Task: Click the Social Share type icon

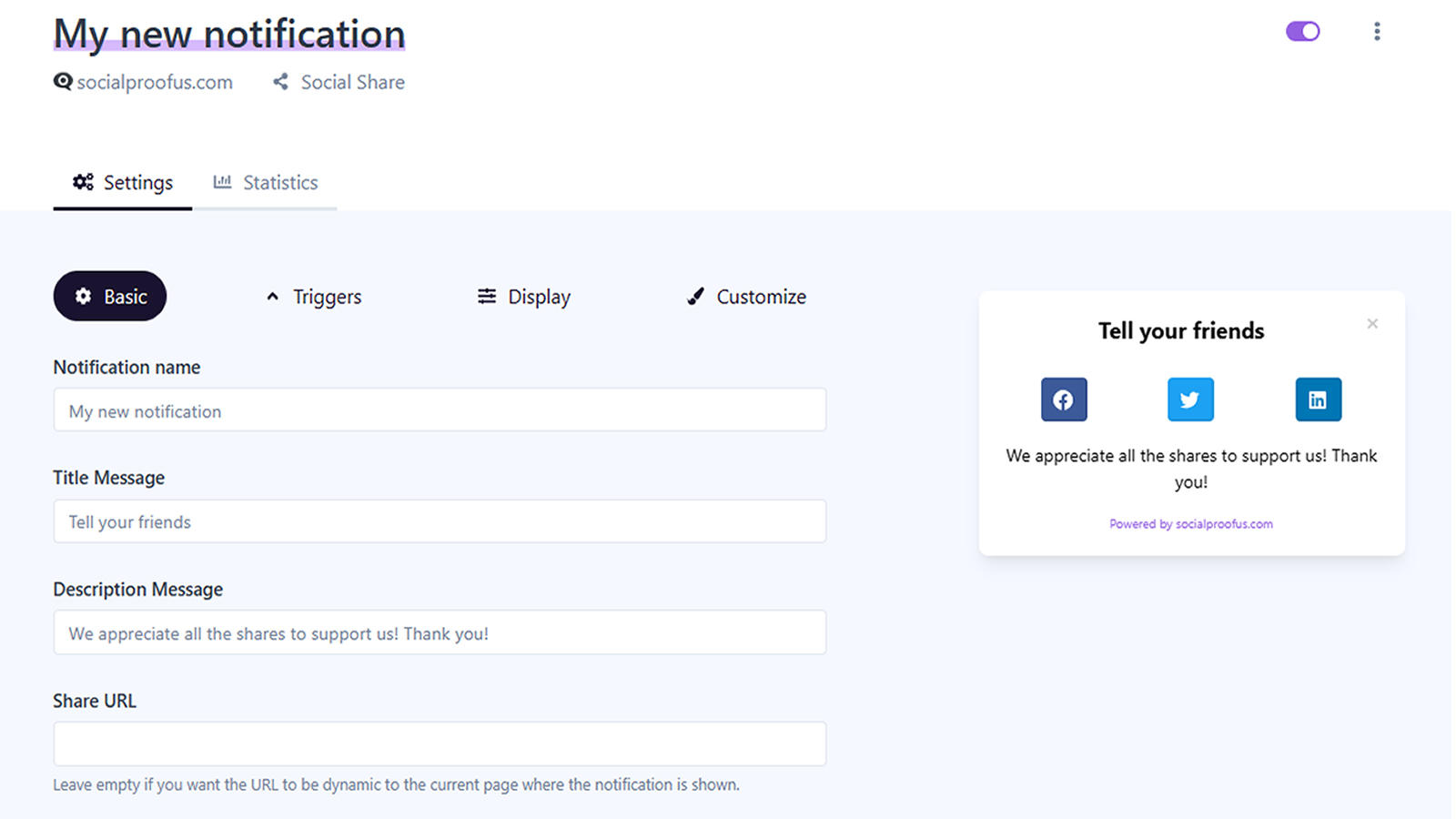Action: tap(281, 82)
